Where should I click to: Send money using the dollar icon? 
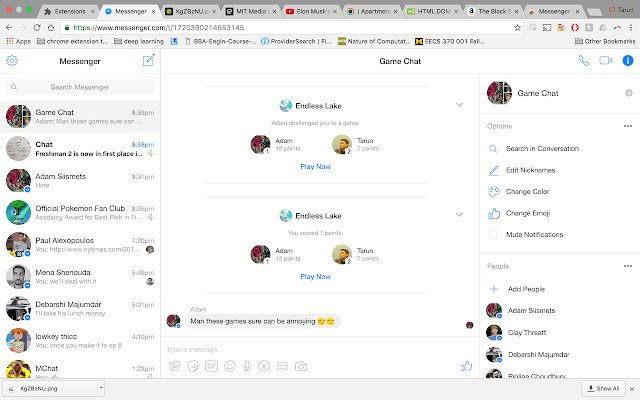coord(264,366)
